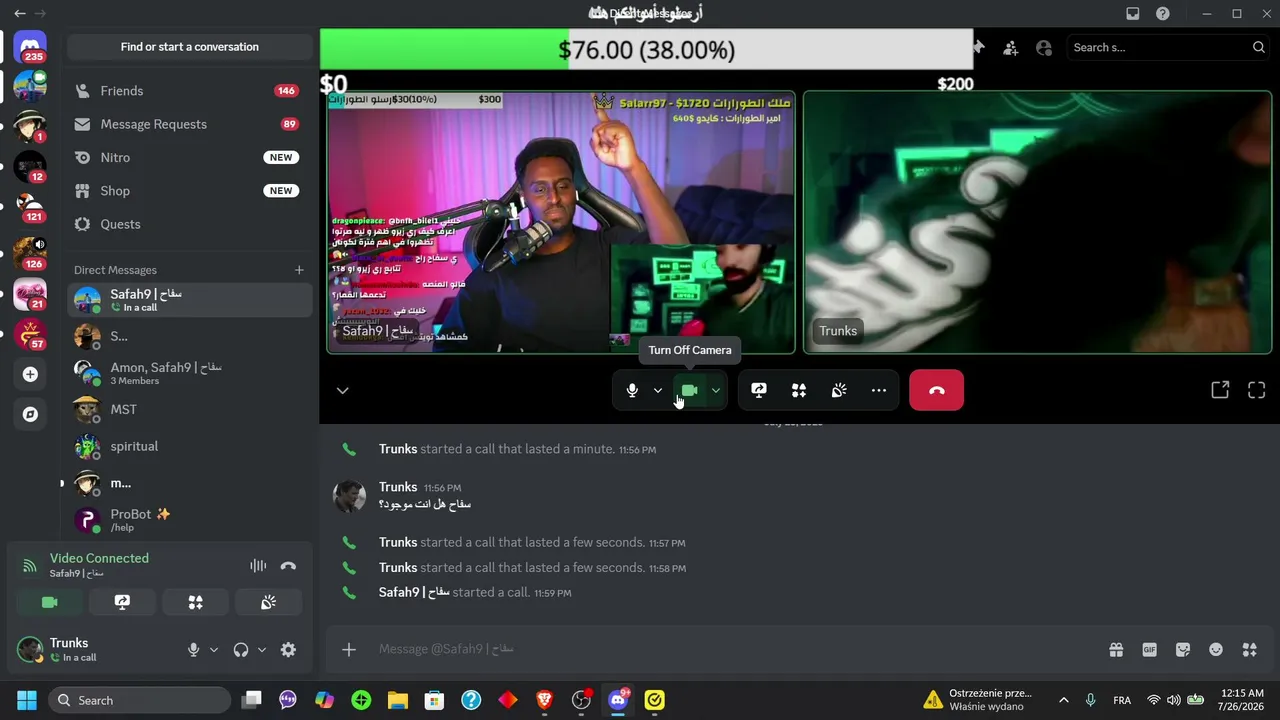
Task: Click the header Search field
Action: [x=1168, y=47]
